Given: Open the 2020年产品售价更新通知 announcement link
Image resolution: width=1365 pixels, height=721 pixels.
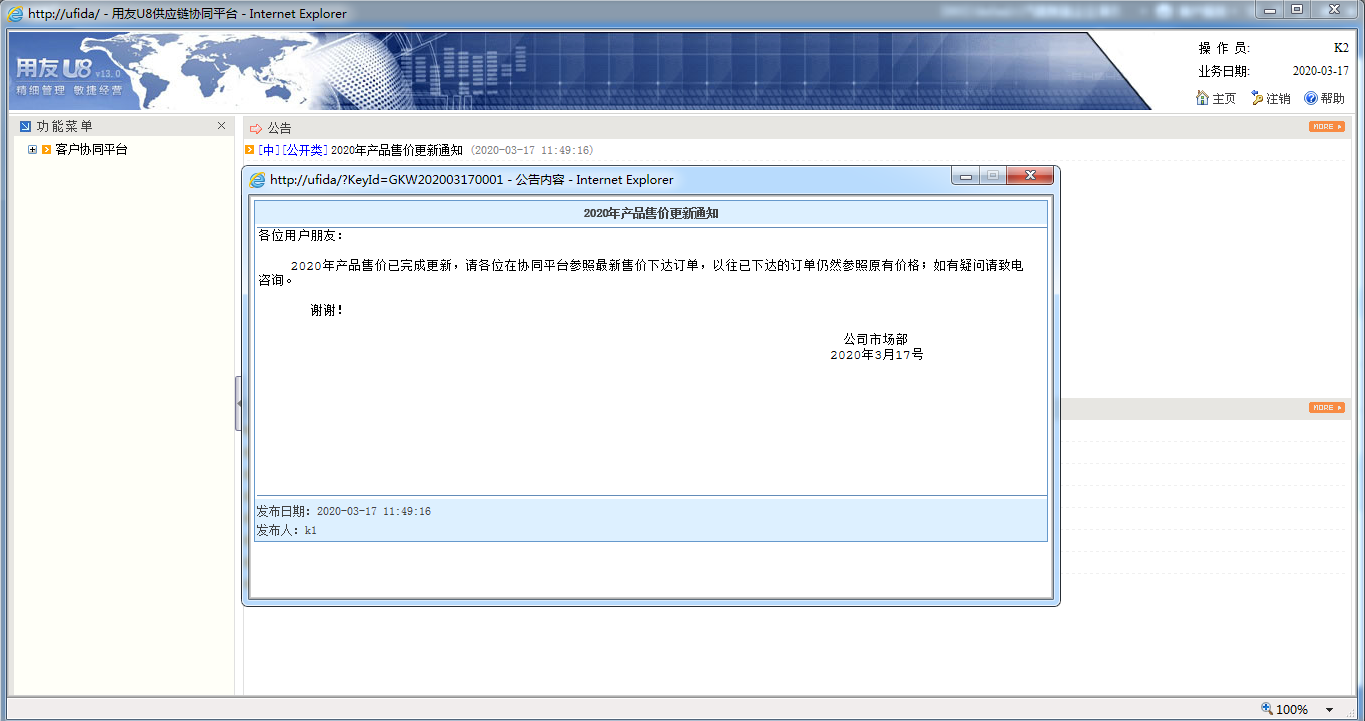Looking at the screenshot, I should pos(396,150).
